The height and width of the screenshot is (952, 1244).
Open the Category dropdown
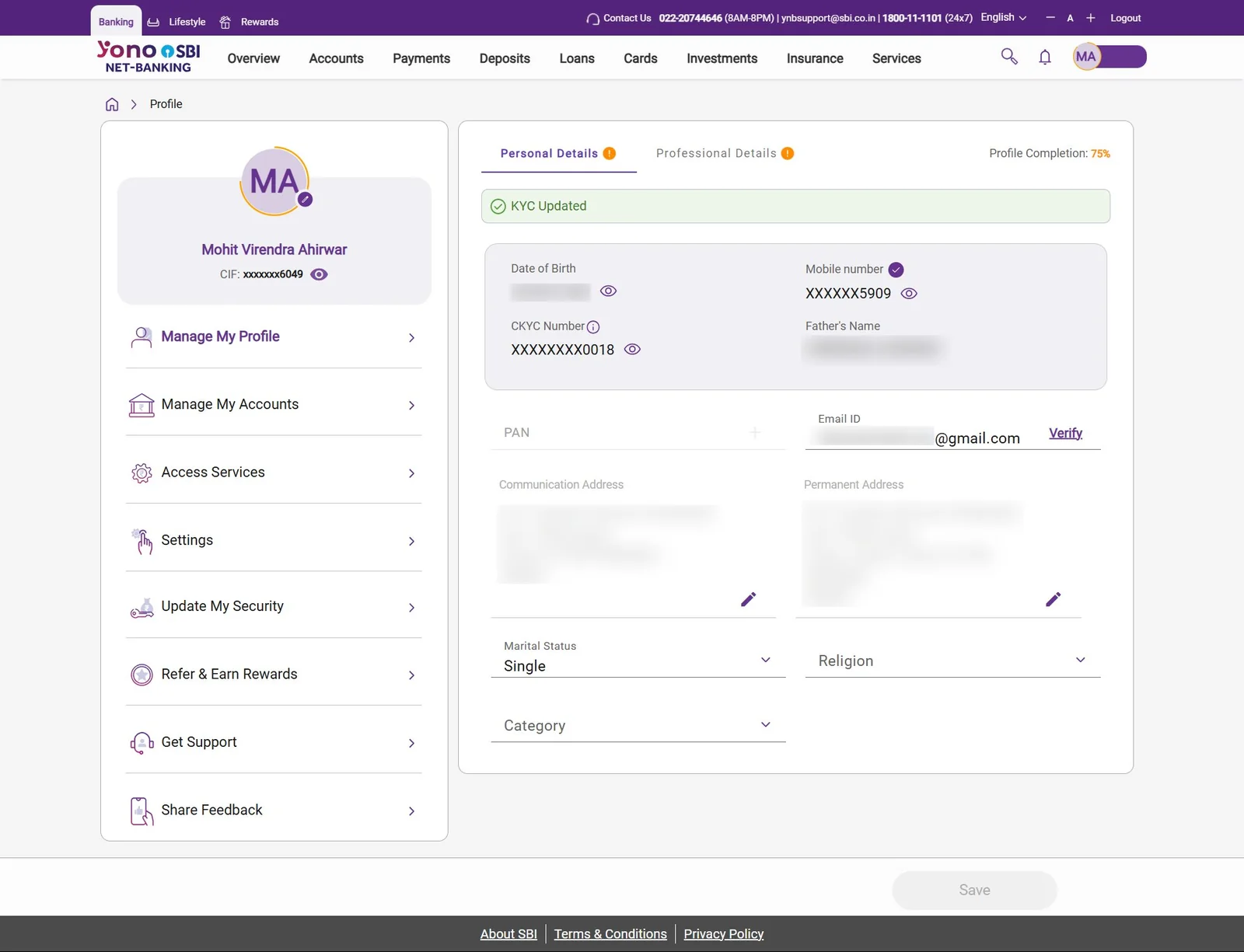click(638, 725)
